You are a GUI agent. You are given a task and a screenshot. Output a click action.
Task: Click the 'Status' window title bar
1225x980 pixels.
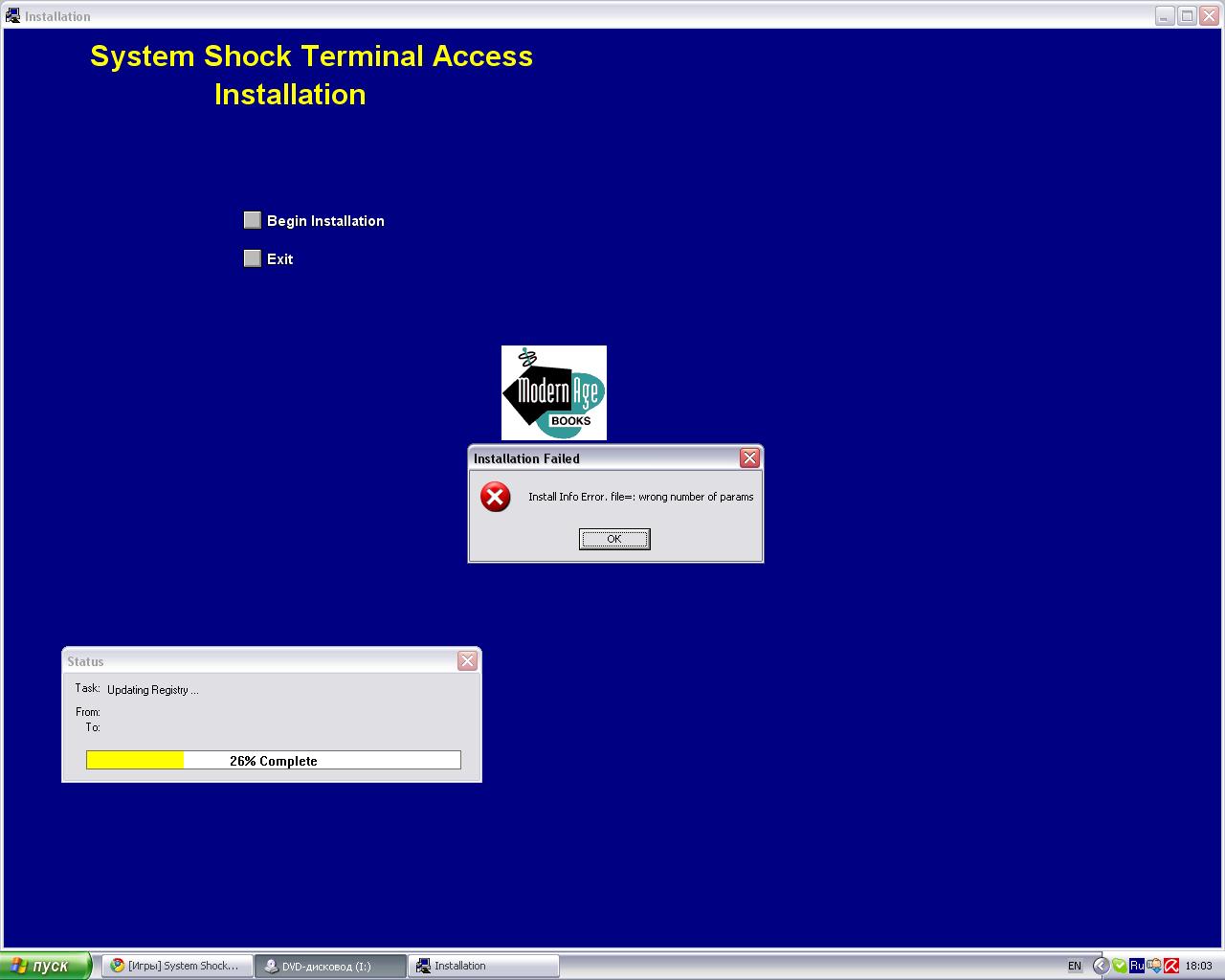(x=272, y=661)
